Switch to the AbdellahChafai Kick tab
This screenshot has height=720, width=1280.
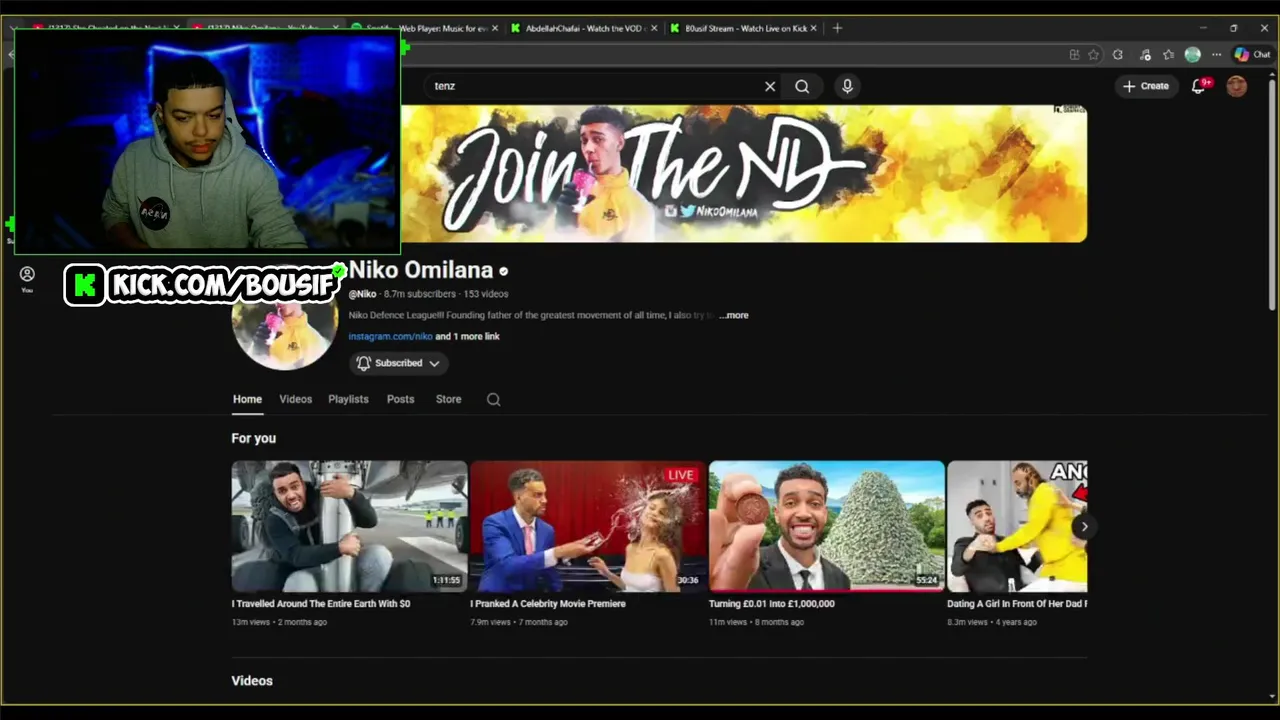point(584,28)
